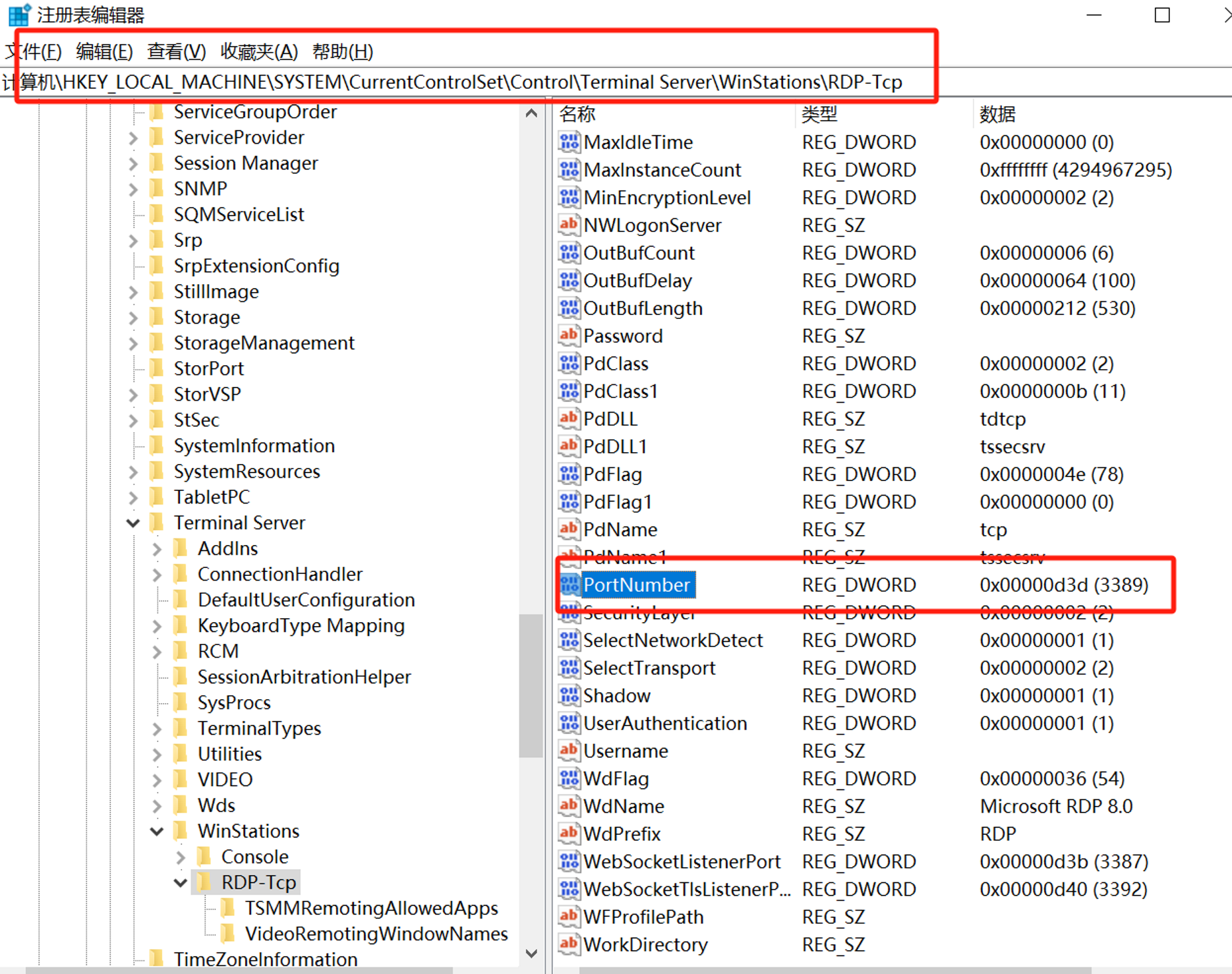Select the RDP-Tcp folder icon
Image resolution: width=1232 pixels, height=974 pixels.
(x=204, y=882)
